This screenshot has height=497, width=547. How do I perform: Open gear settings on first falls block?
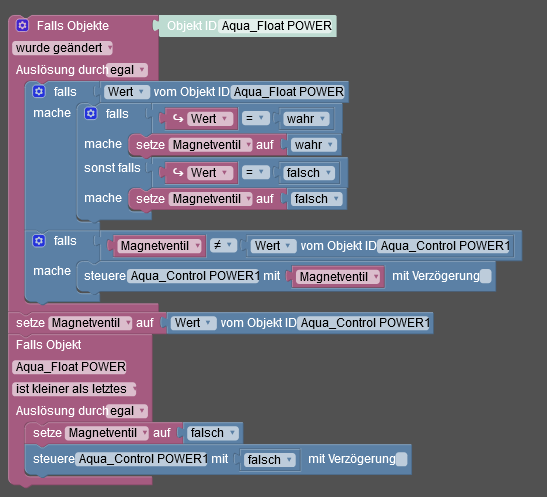[39, 92]
